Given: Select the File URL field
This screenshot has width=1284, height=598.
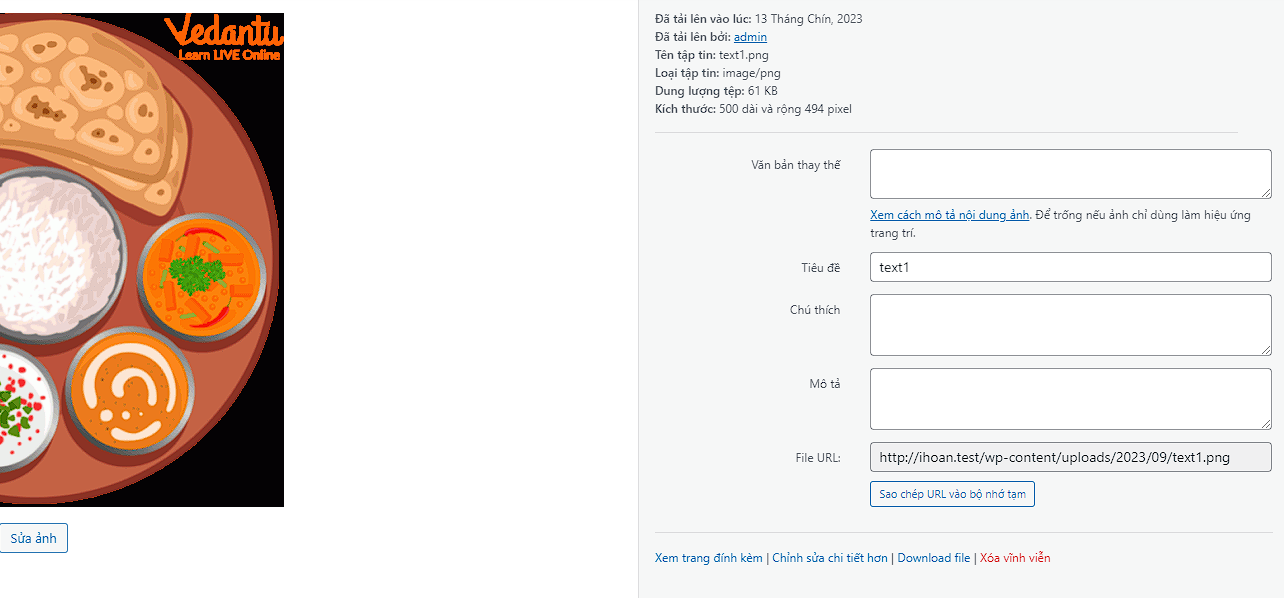Looking at the screenshot, I should coord(1070,458).
